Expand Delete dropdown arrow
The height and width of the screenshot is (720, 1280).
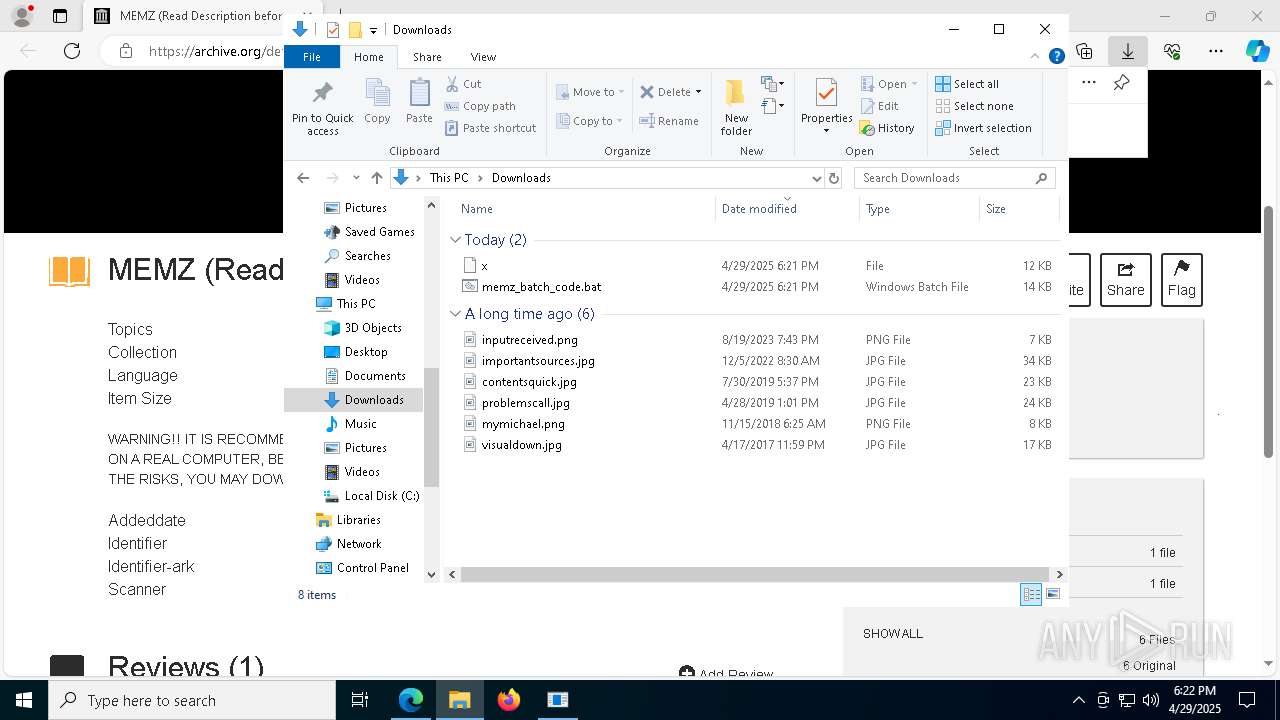[698, 92]
